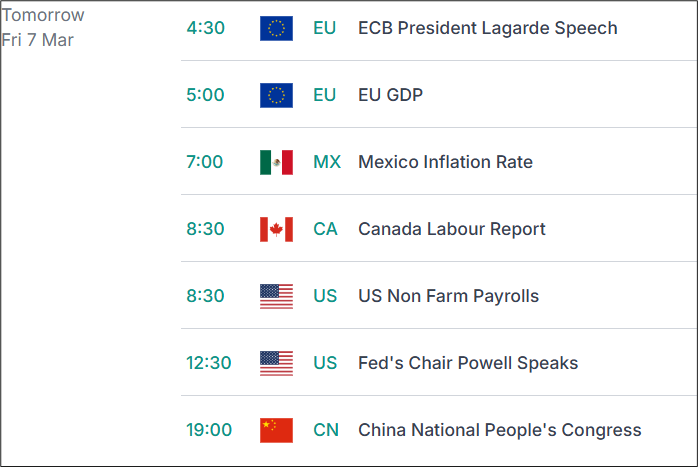698x467 pixels.
Task: Select the CA country code label
Action: [325, 229]
